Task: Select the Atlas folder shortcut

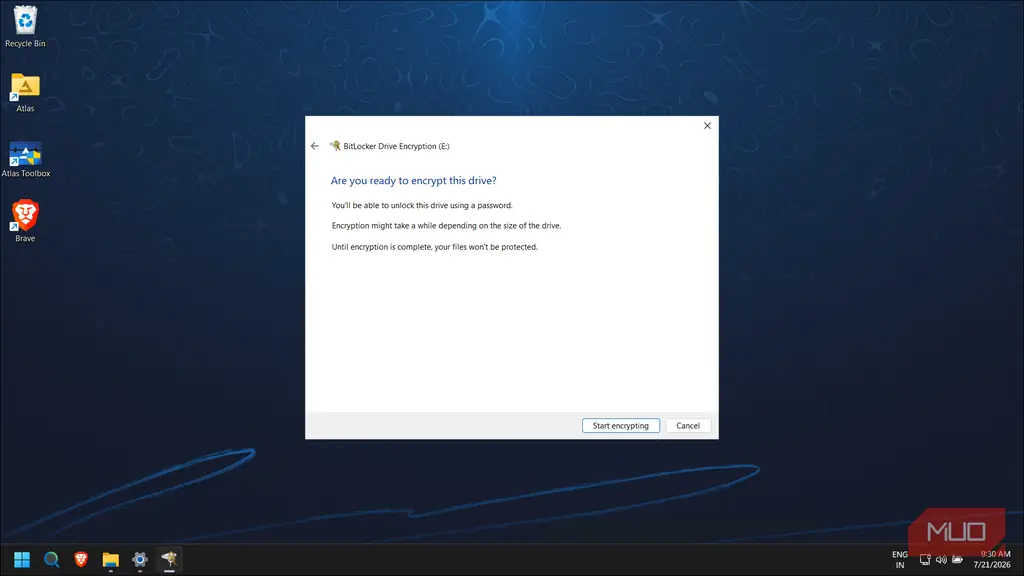Action: pyautogui.click(x=25, y=93)
